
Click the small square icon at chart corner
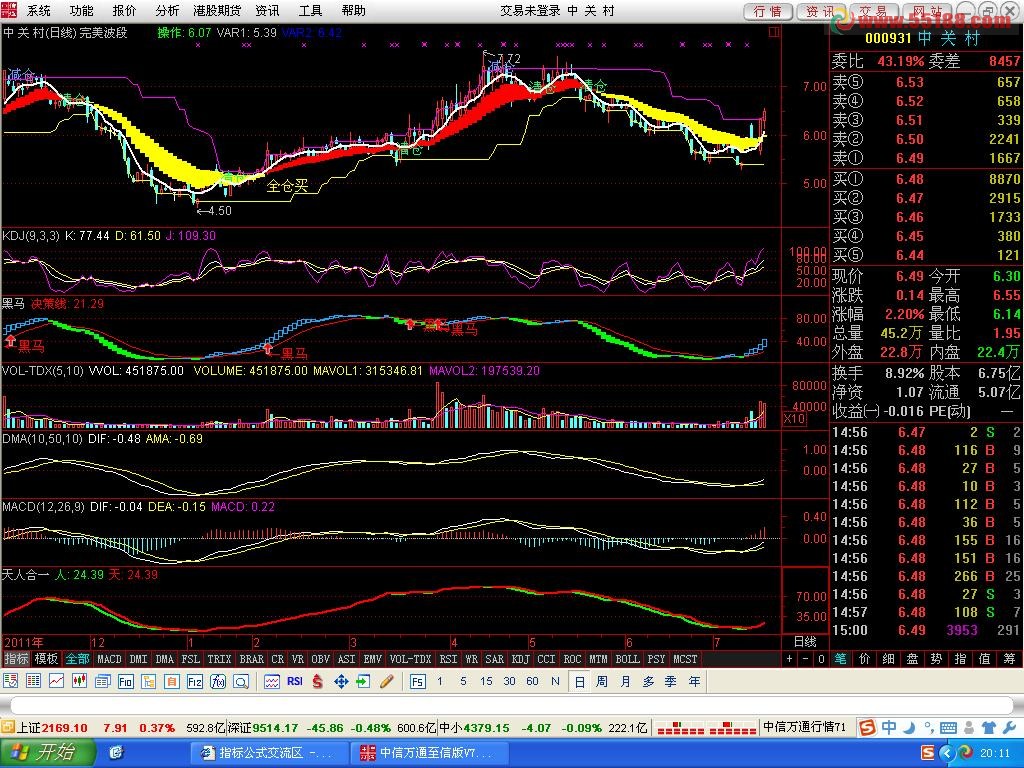pos(775,32)
